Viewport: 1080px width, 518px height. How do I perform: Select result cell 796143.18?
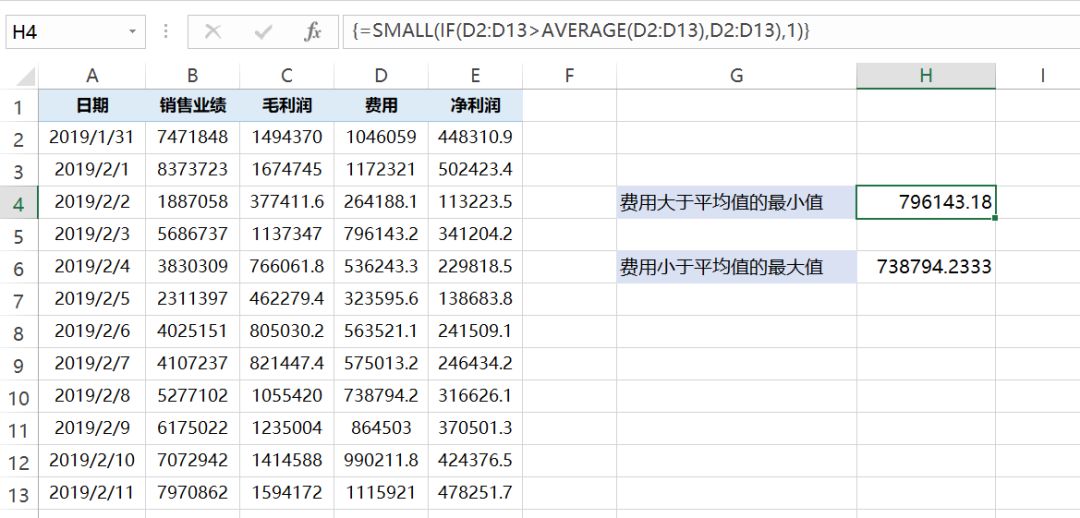click(926, 203)
